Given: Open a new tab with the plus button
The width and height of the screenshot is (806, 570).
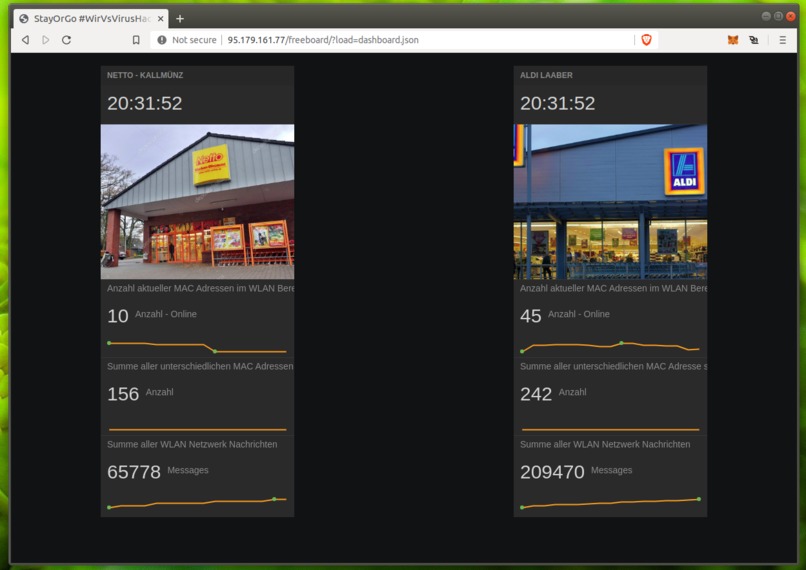Looking at the screenshot, I should (180, 19).
